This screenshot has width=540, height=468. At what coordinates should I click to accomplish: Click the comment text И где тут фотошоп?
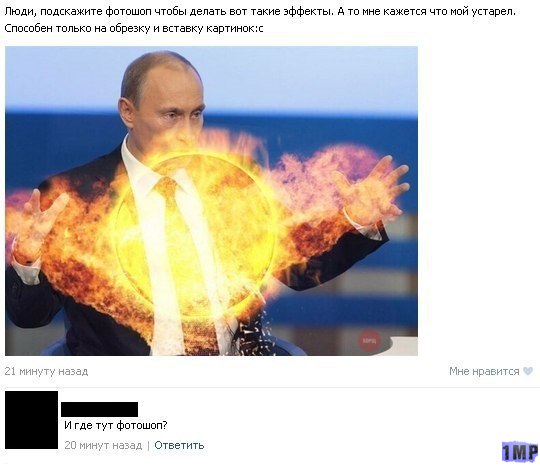pos(116,426)
